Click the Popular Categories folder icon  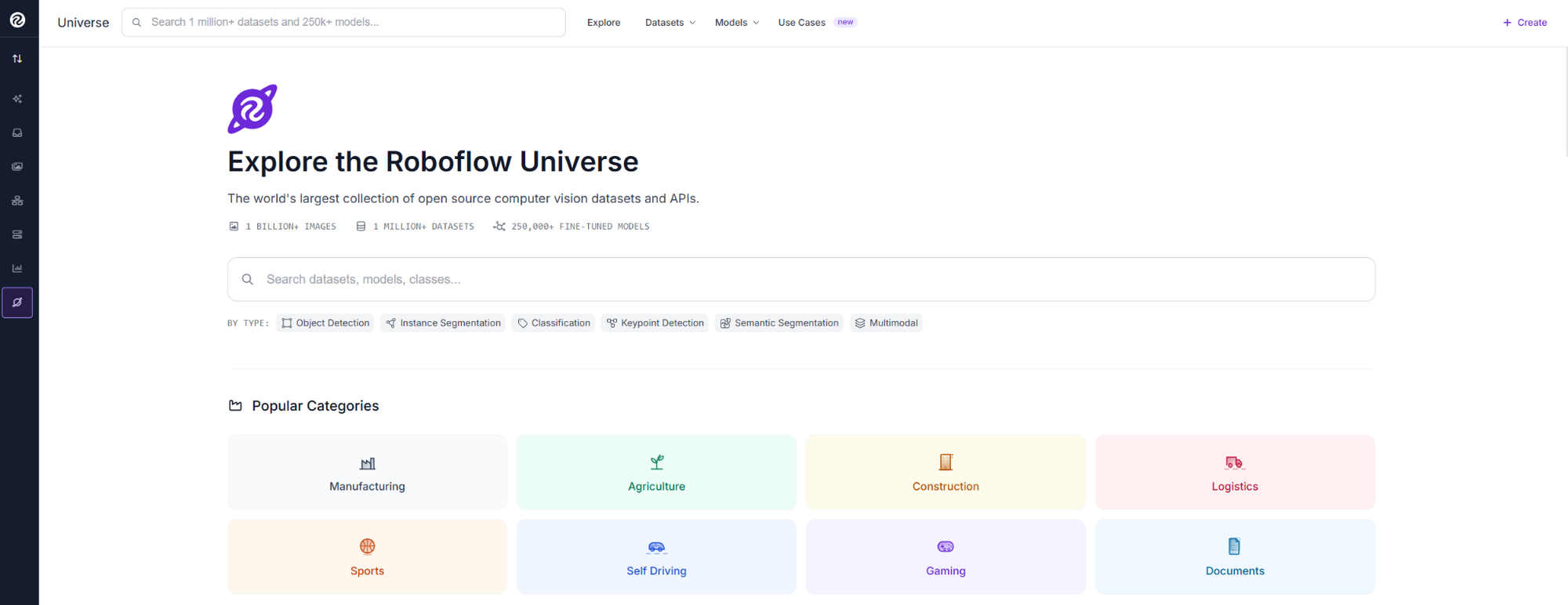point(235,406)
